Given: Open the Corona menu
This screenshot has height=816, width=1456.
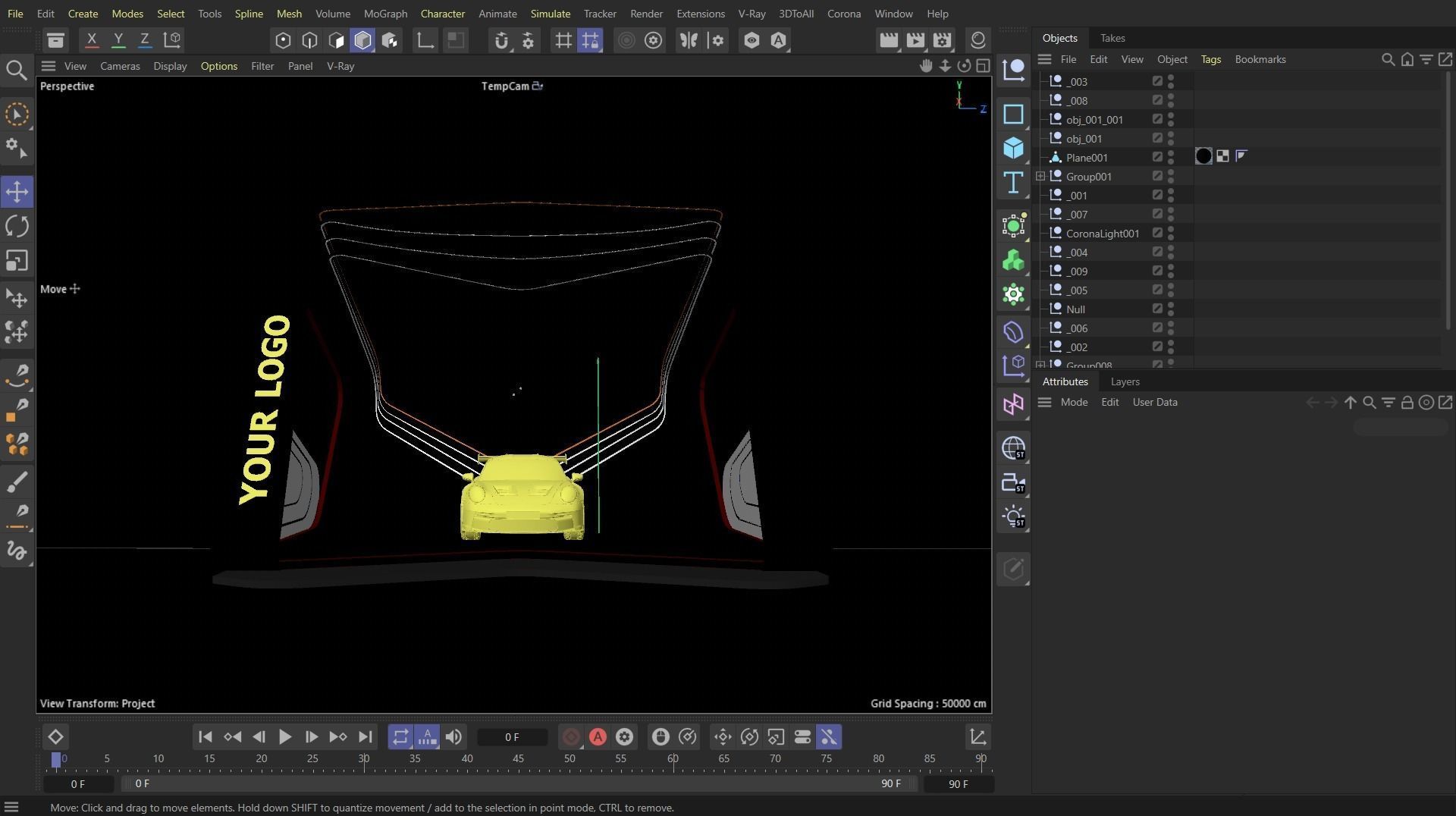Looking at the screenshot, I should coord(843,14).
